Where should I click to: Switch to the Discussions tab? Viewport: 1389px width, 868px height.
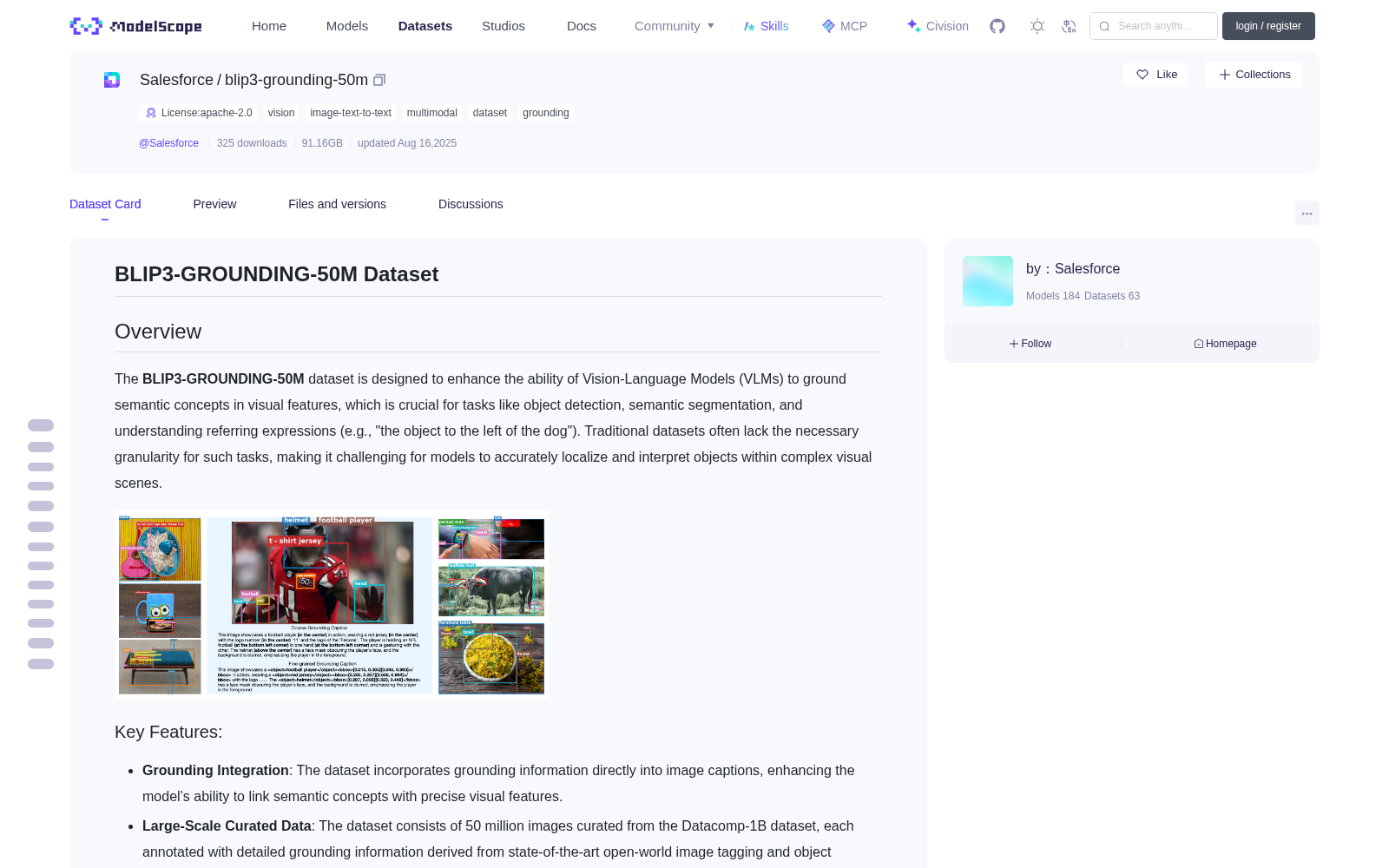pos(471,204)
